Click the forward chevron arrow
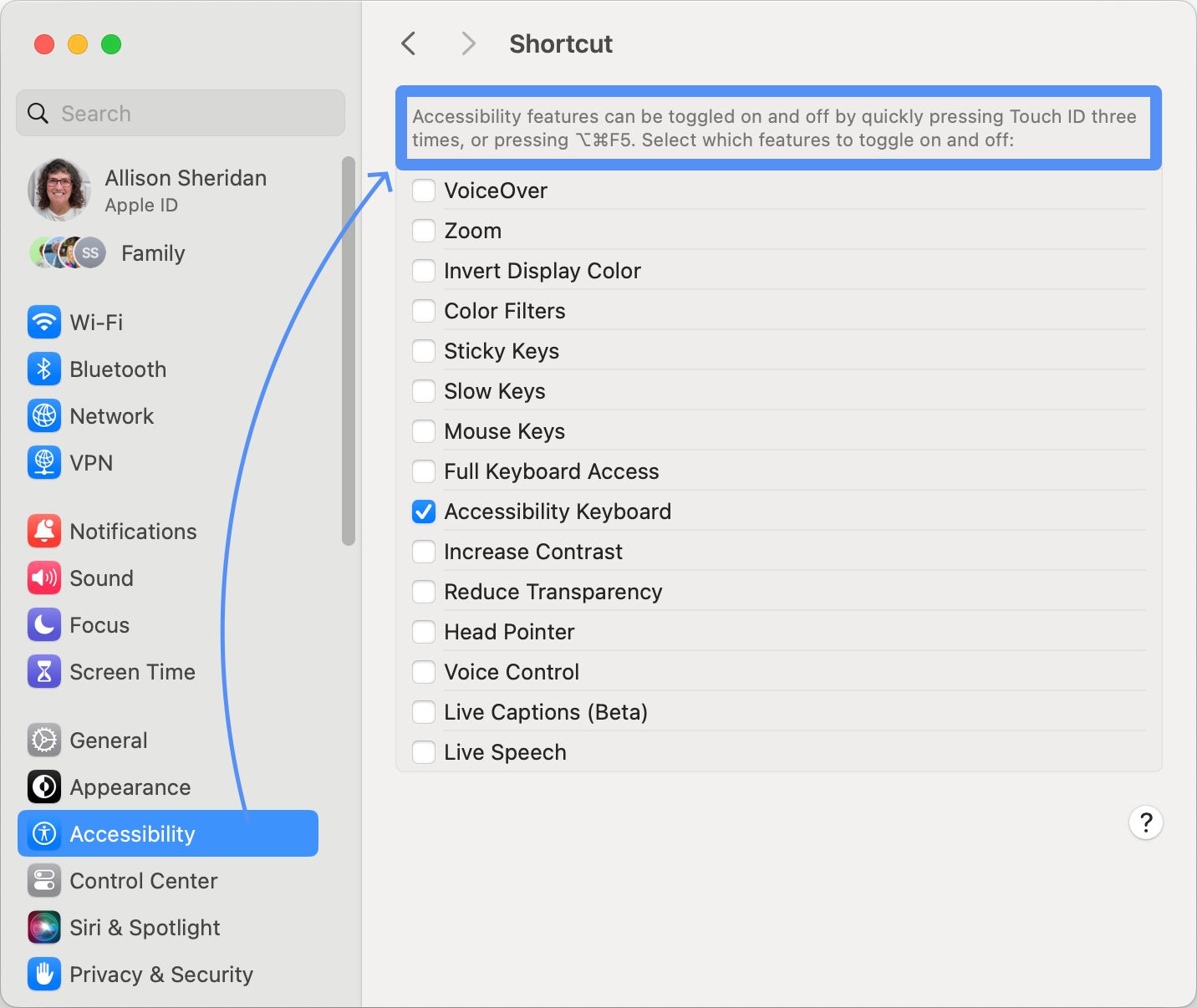The image size is (1197, 1008). (468, 43)
